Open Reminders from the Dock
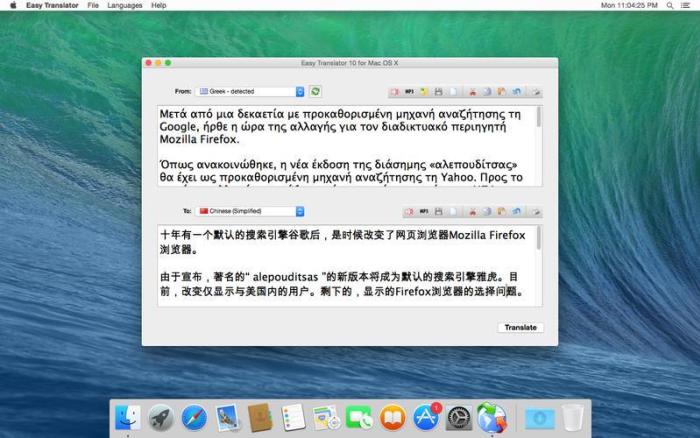Image resolution: width=700 pixels, height=438 pixels. (293, 418)
